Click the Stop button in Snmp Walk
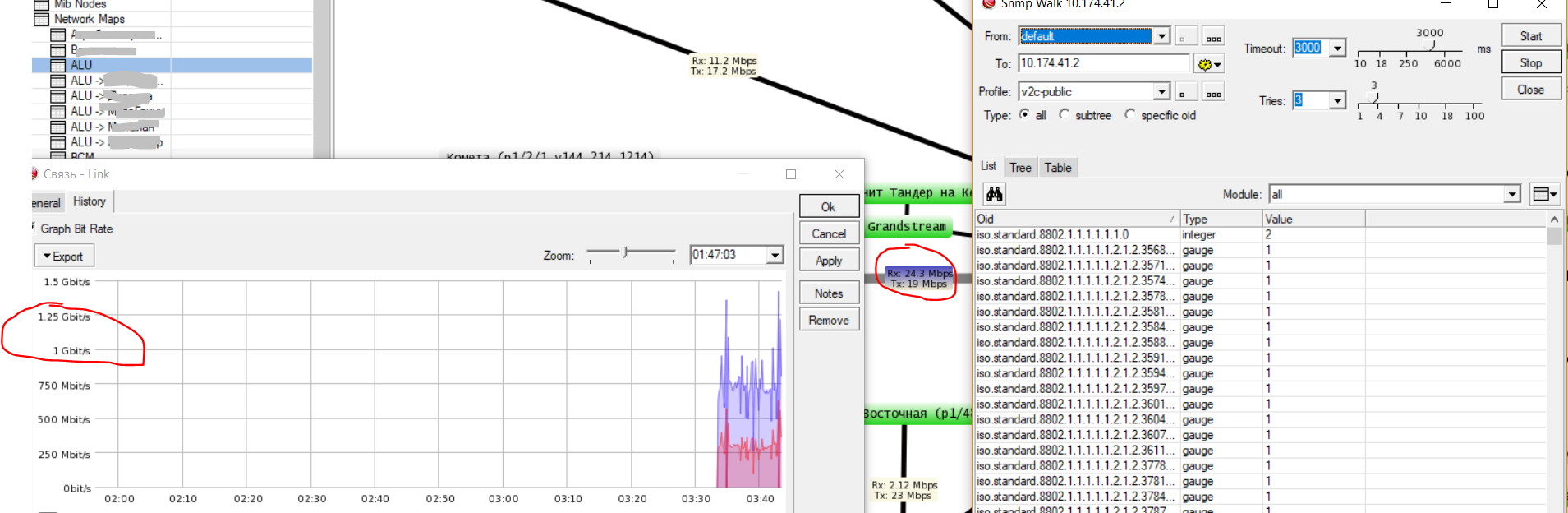 (x=1531, y=63)
